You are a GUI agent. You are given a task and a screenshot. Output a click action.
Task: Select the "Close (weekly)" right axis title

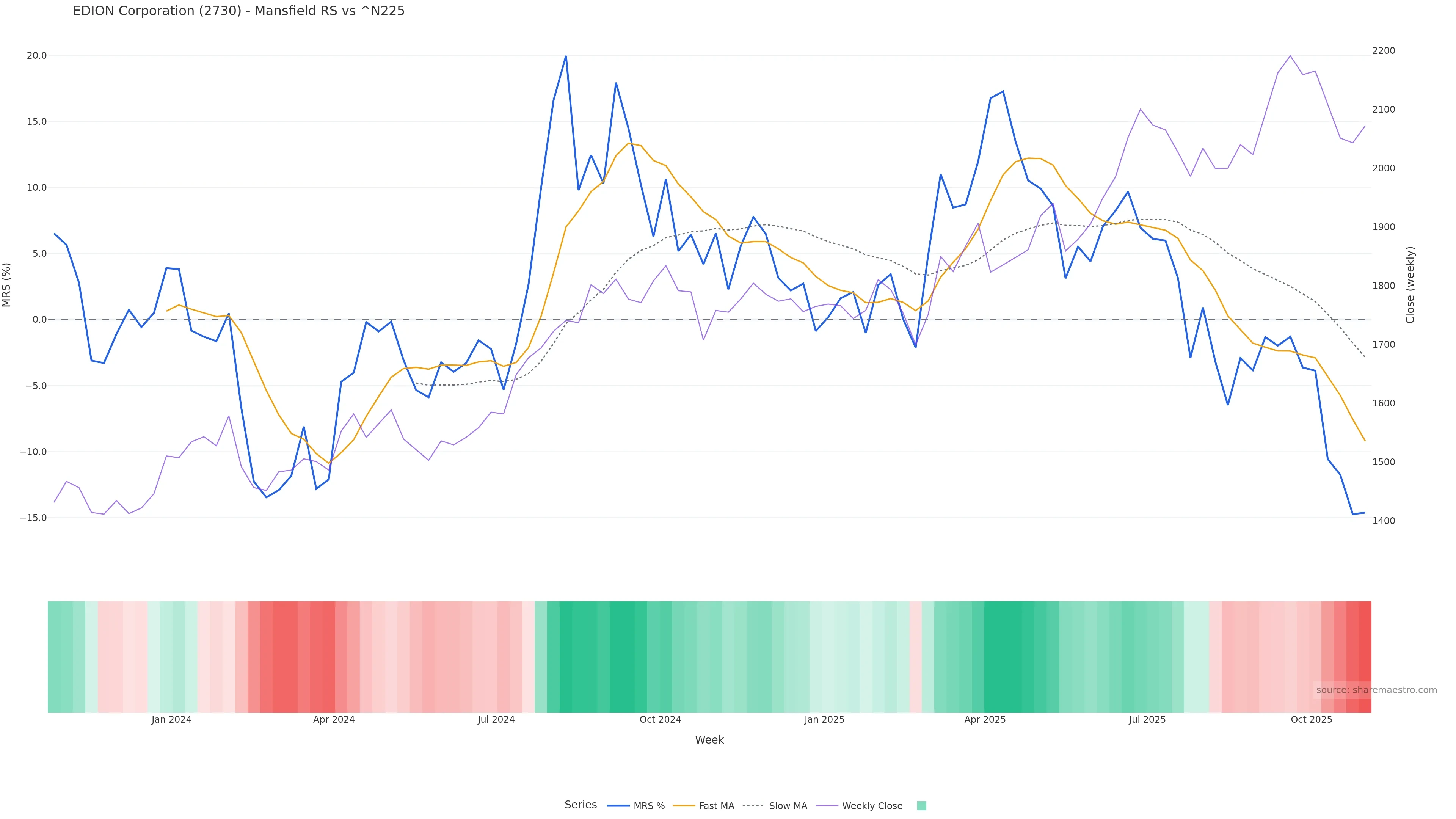click(1410, 284)
